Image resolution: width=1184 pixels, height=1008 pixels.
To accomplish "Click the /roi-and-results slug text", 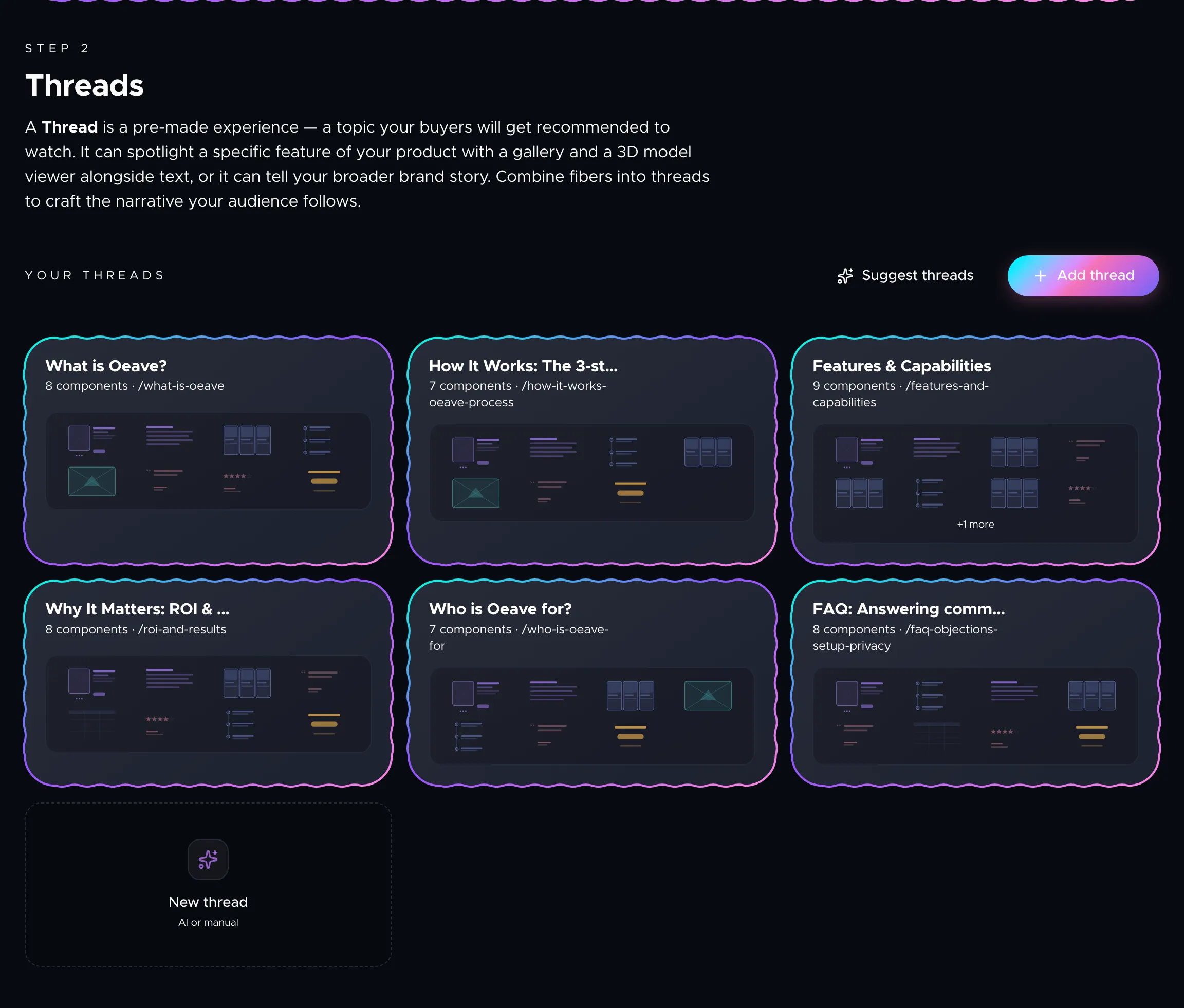I will [x=182, y=629].
